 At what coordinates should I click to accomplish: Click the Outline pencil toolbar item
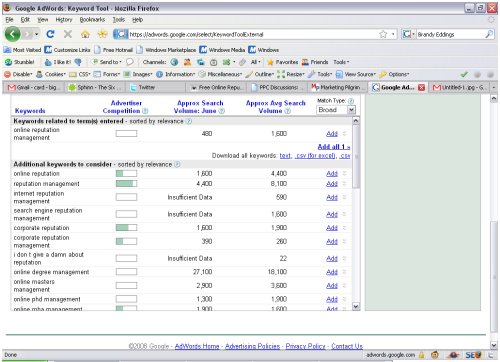click(x=260, y=74)
